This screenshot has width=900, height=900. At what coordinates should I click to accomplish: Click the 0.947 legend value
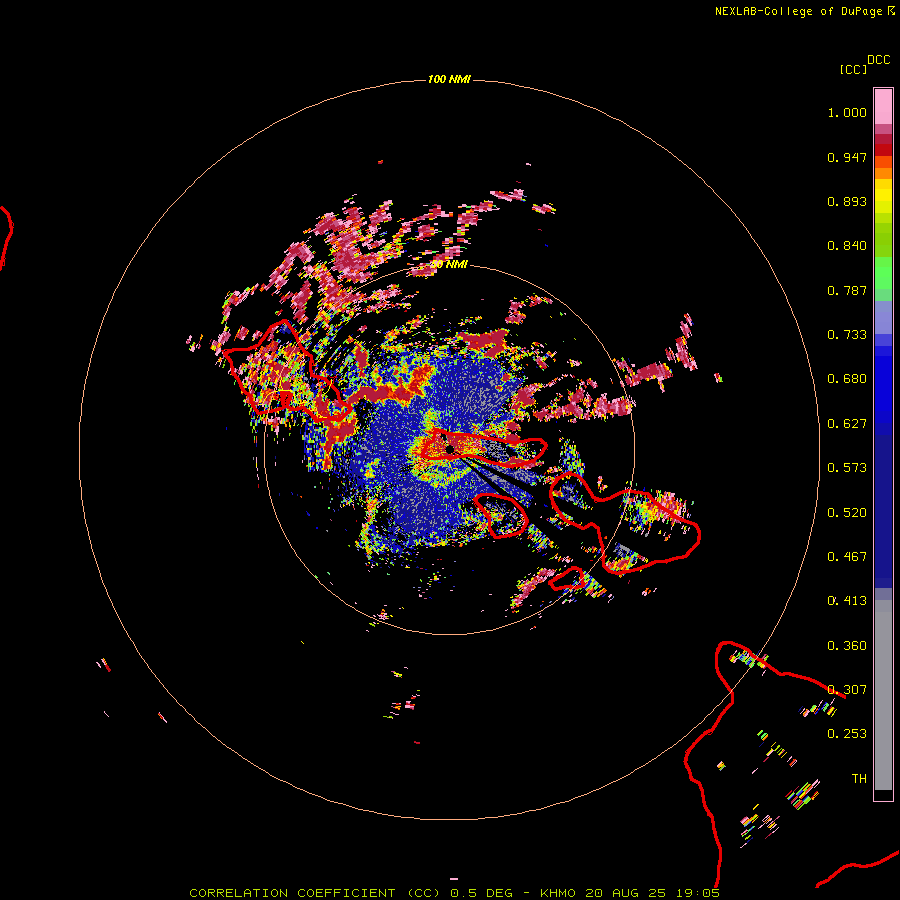pyautogui.click(x=847, y=157)
